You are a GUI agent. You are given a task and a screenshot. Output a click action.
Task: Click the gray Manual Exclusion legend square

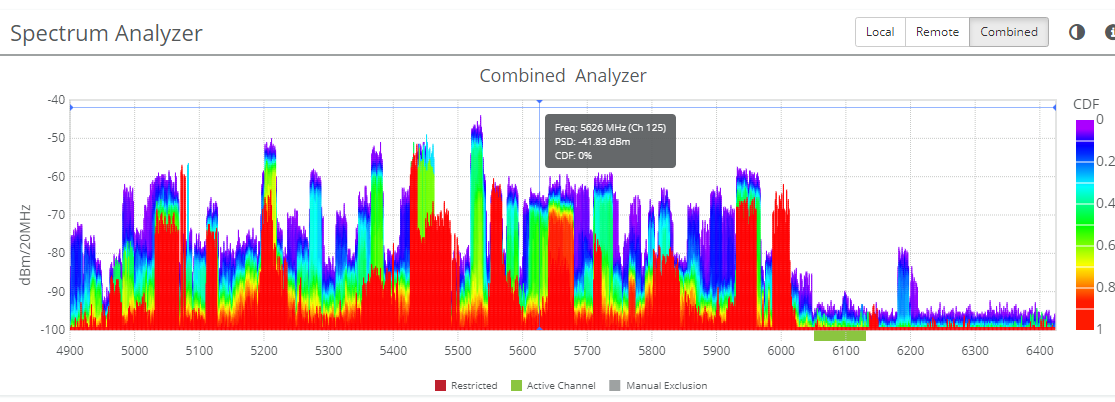click(615, 385)
